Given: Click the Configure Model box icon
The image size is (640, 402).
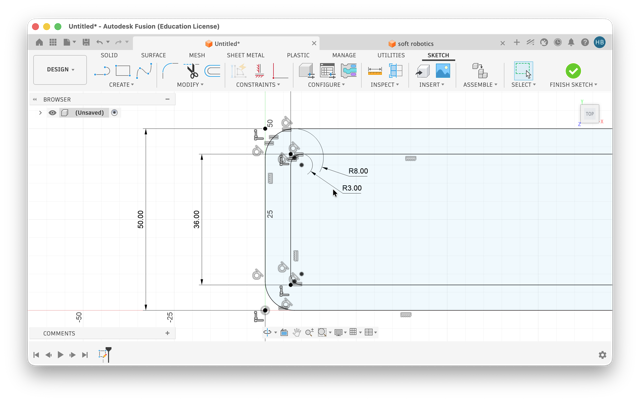Looking at the screenshot, I should [x=306, y=71].
